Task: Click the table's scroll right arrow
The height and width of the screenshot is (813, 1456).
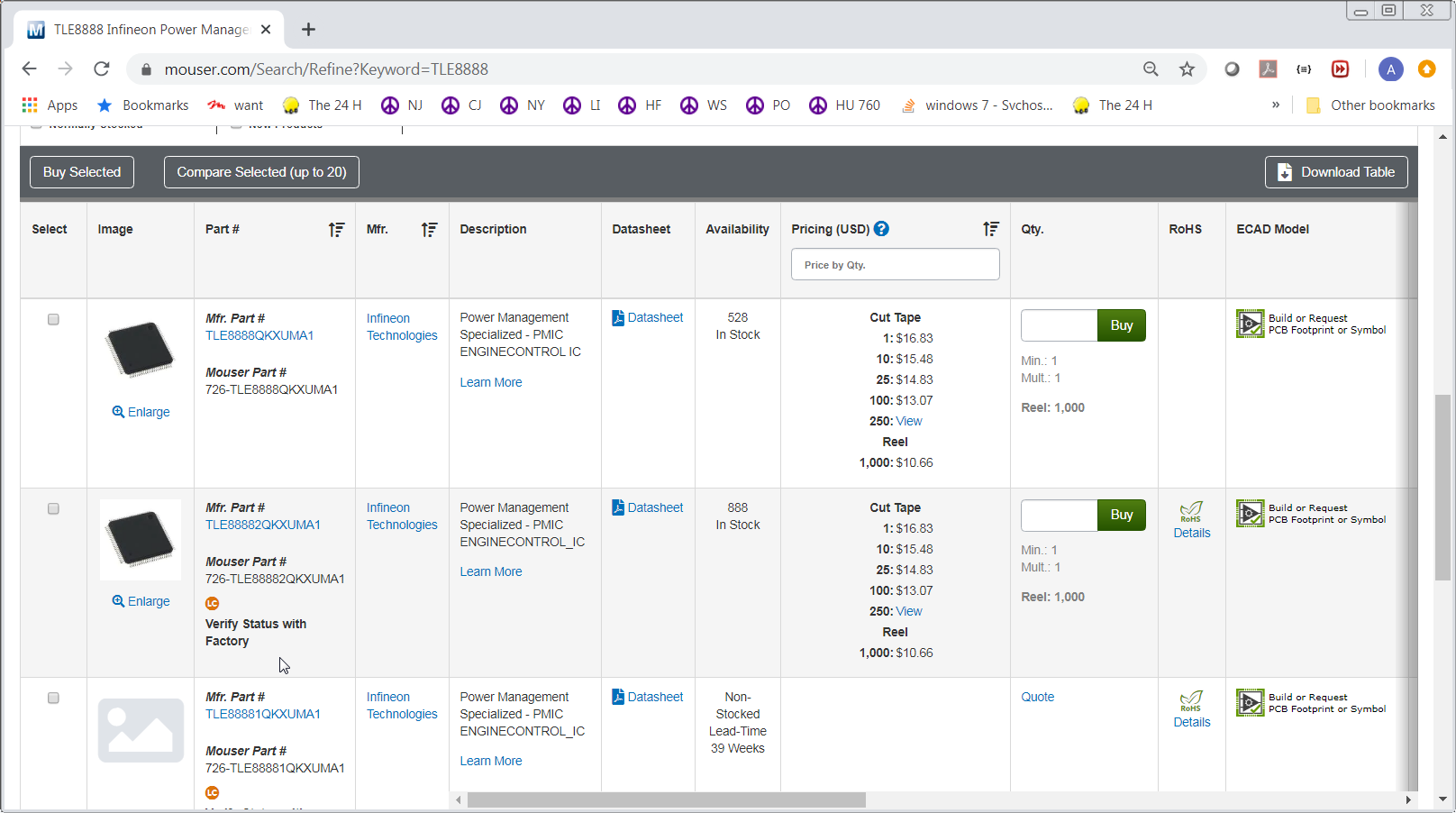Action: tap(1408, 800)
